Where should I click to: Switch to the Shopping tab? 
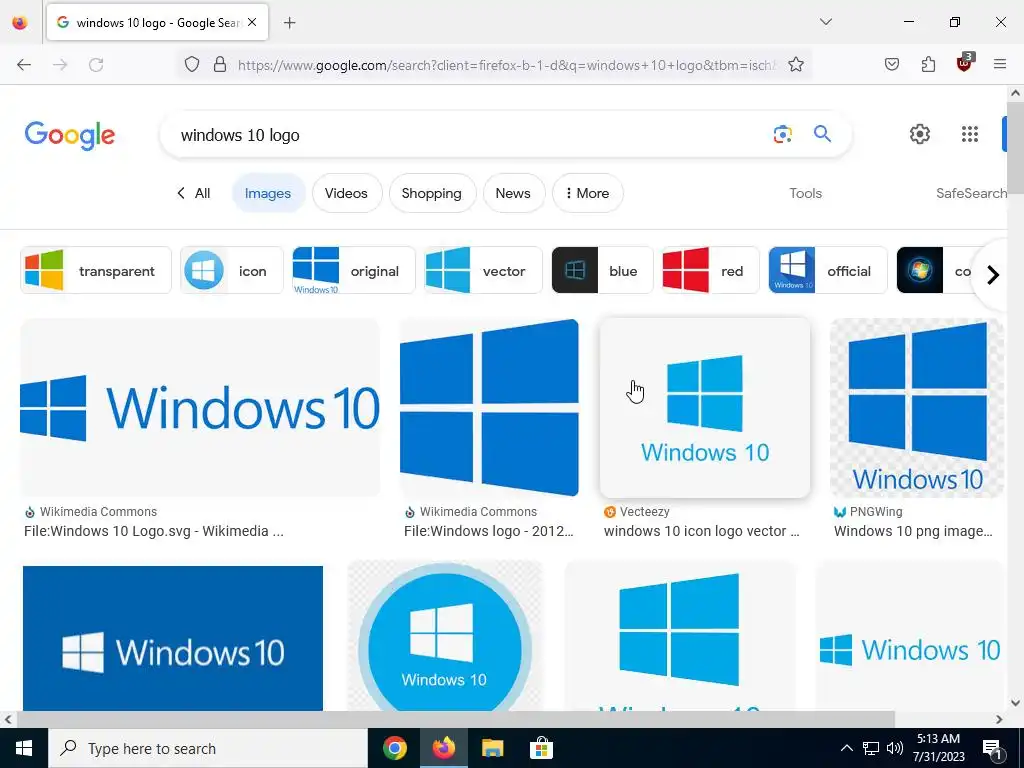click(x=432, y=193)
